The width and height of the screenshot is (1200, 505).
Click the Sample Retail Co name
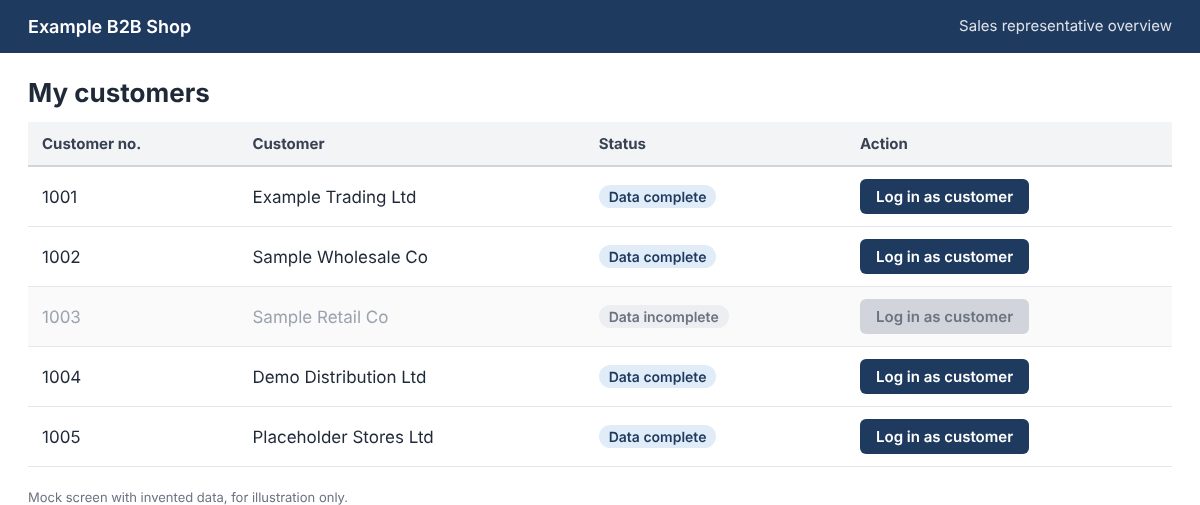(320, 317)
